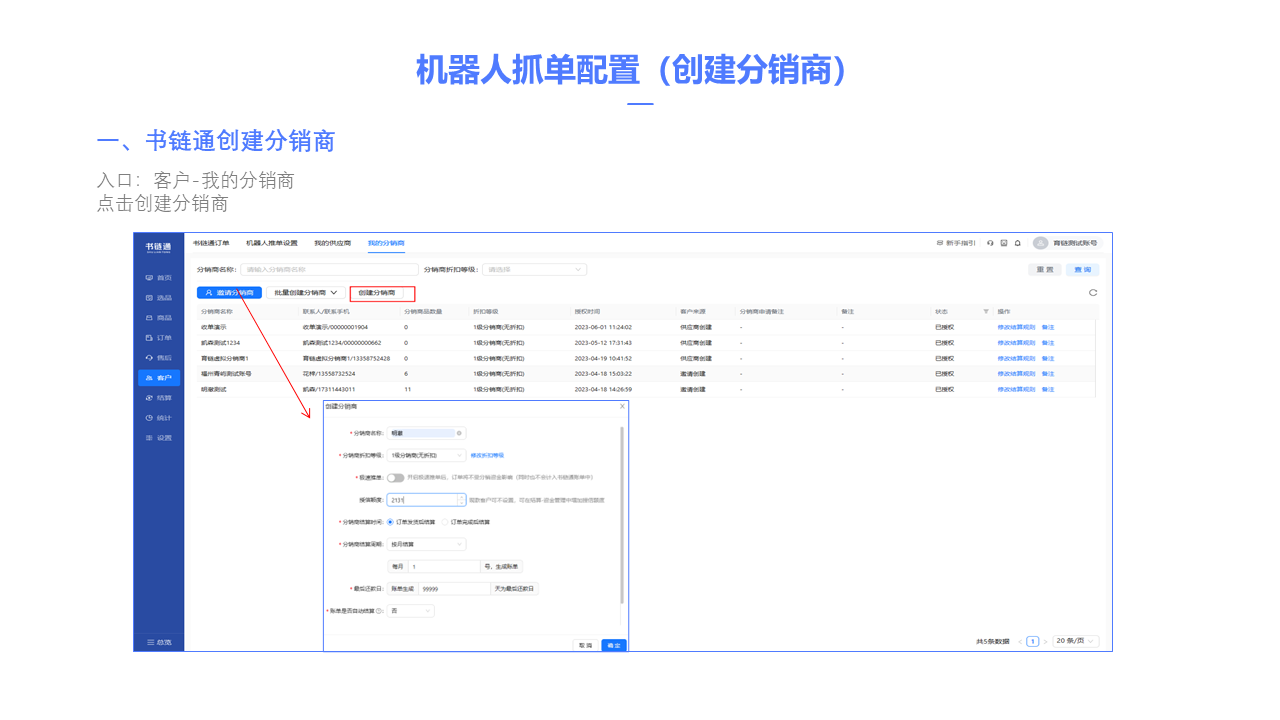Viewport: 1280px width, 720px height.
Task: Open the 状态 column filter icon
Action: pos(986,312)
